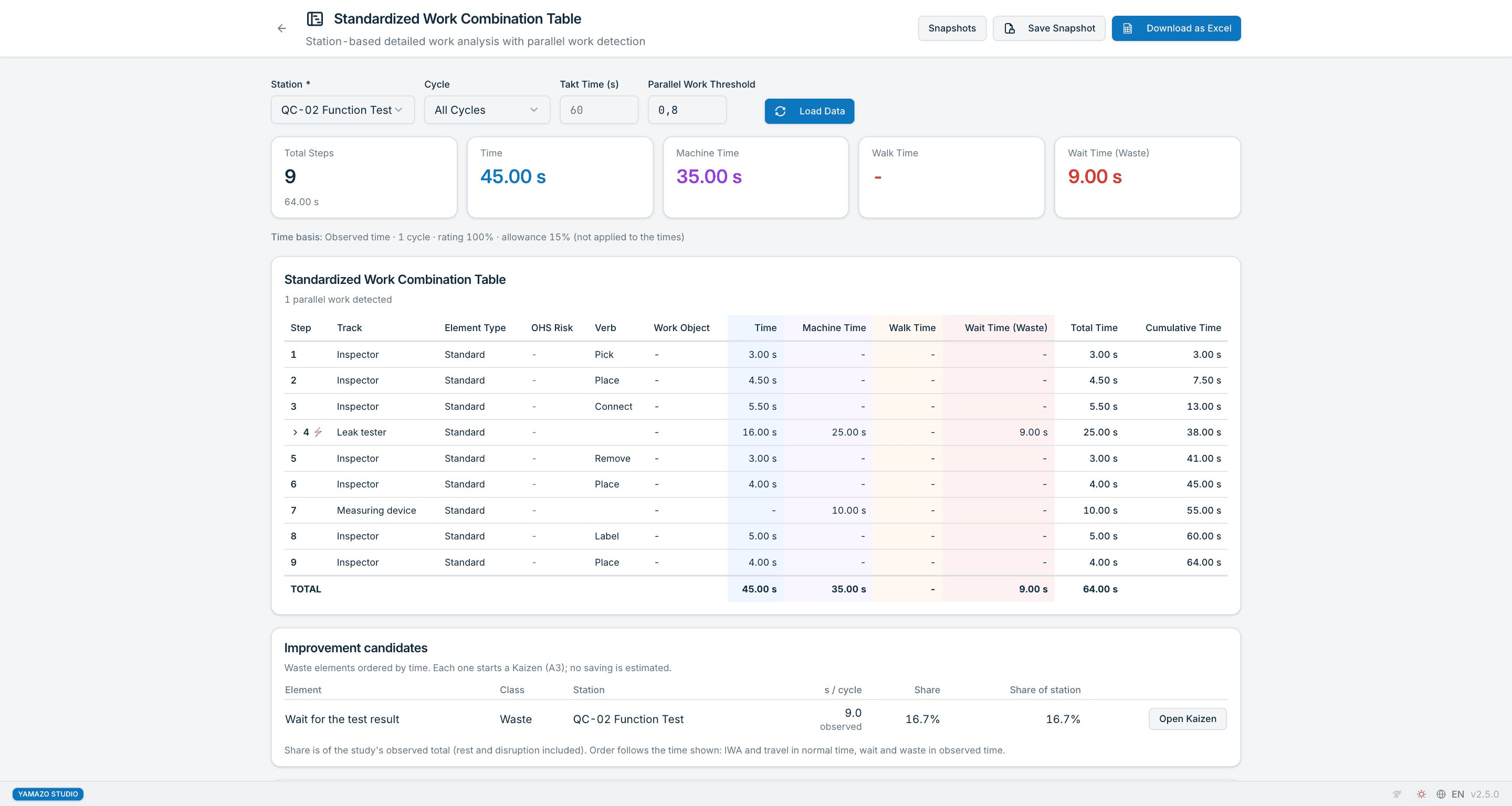This screenshot has height=806, width=1512.
Task: Click the Parallel Work Threshold field
Action: click(687, 110)
